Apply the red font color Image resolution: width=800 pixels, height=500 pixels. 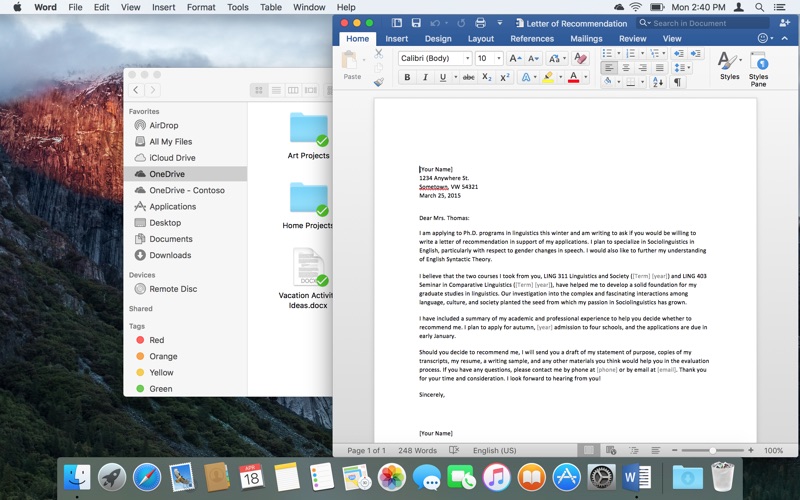pos(573,77)
